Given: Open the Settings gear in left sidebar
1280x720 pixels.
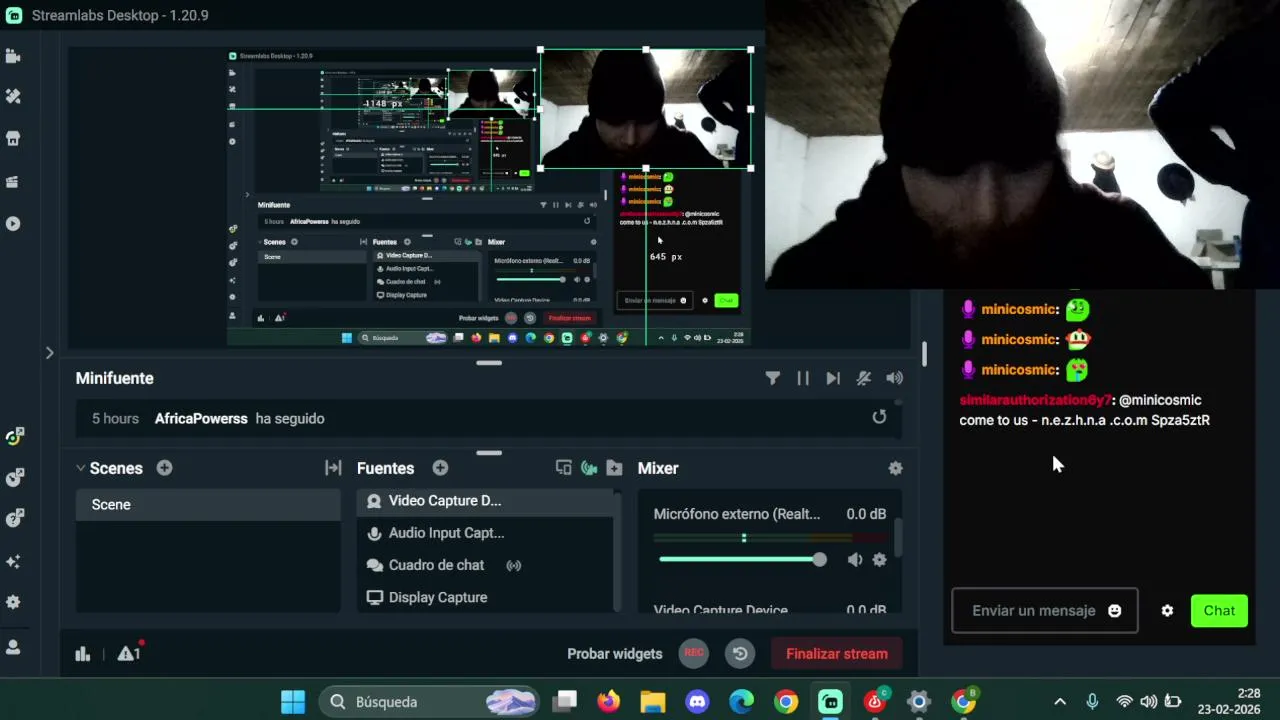Looking at the screenshot, I should (x=13, y=602).
